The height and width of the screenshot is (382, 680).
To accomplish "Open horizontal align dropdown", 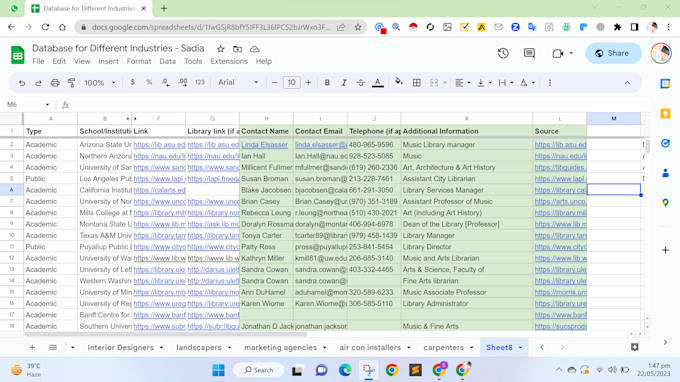I will point(463,82).
